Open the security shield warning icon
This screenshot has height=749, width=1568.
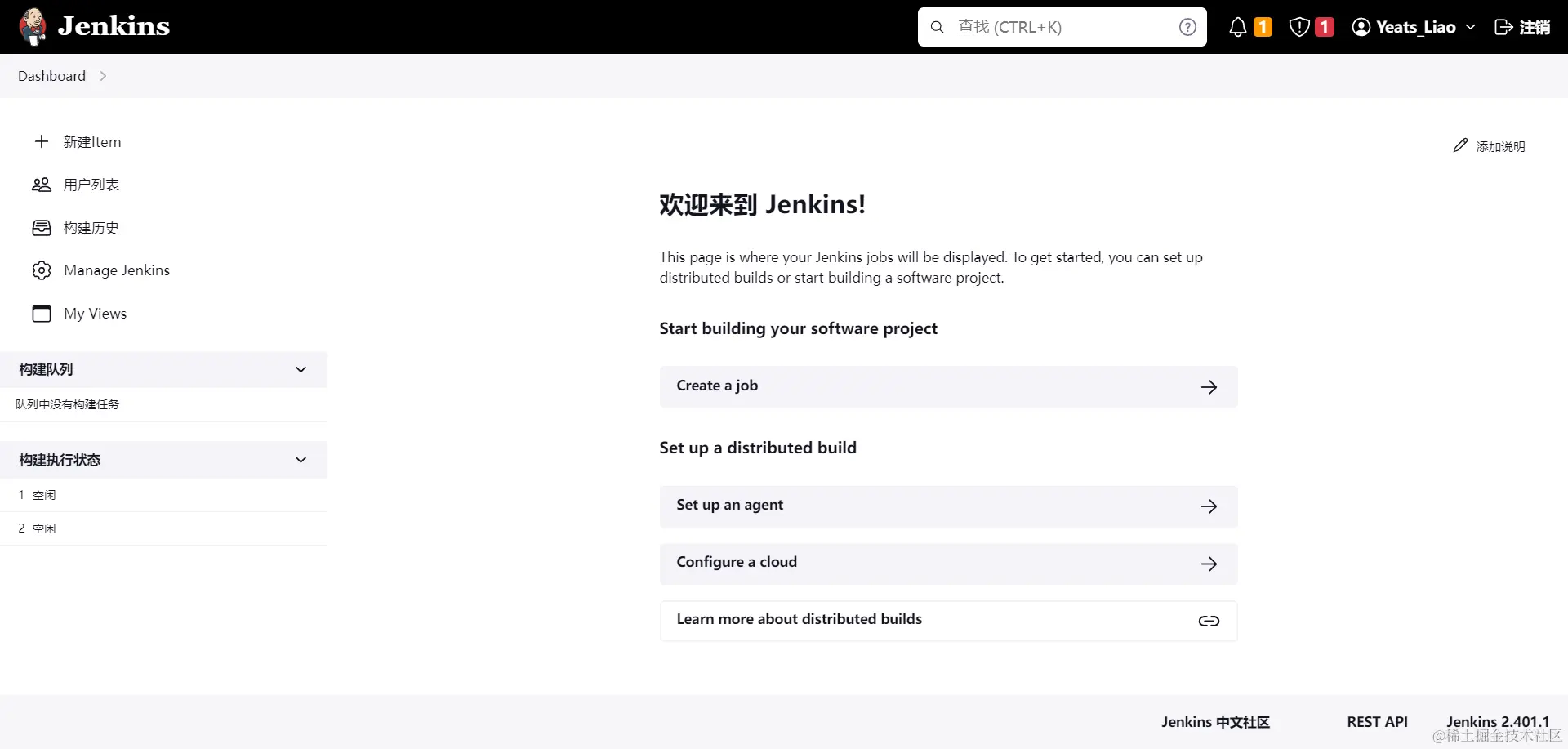1299,27
